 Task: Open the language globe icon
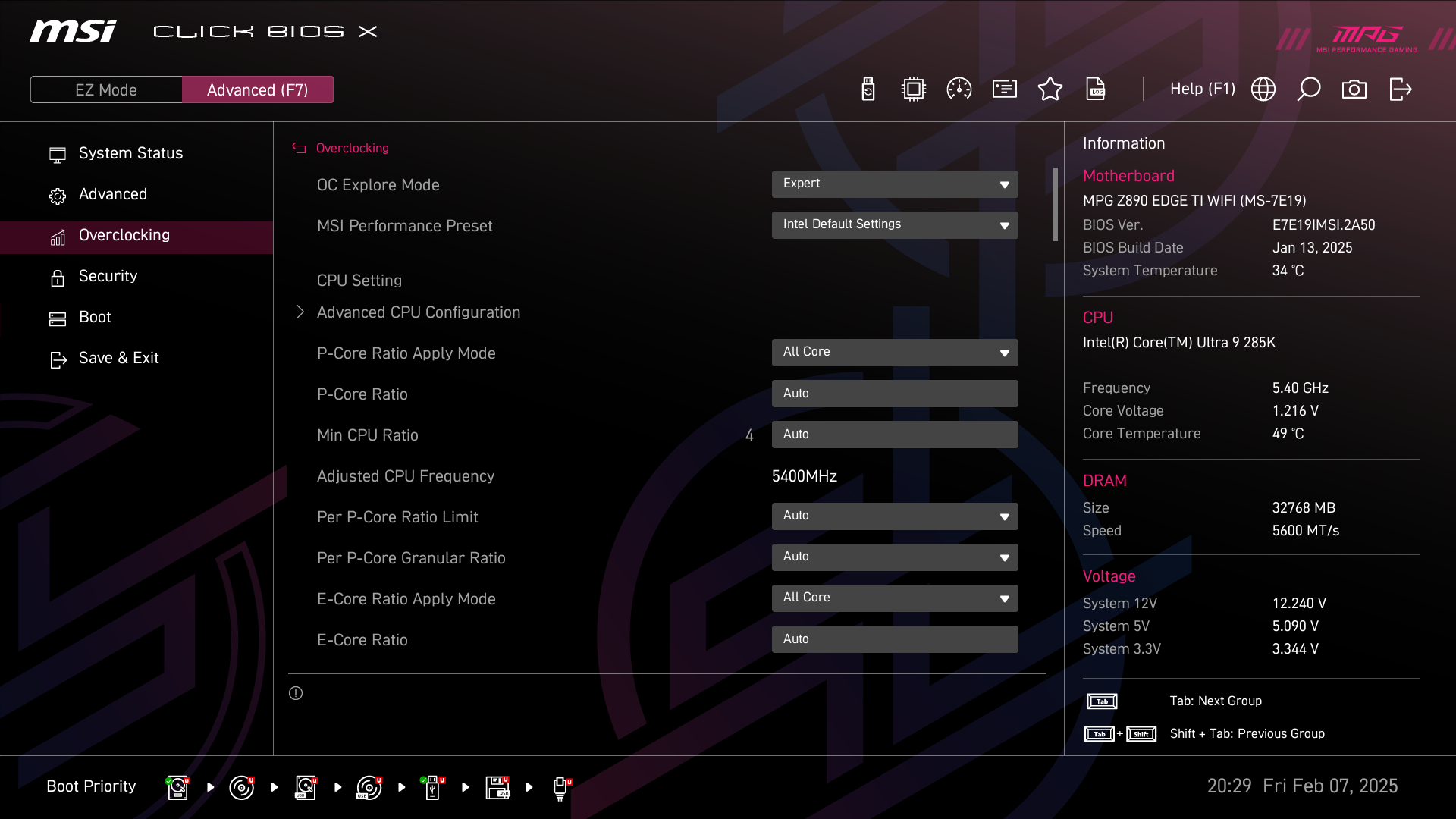1263,89
